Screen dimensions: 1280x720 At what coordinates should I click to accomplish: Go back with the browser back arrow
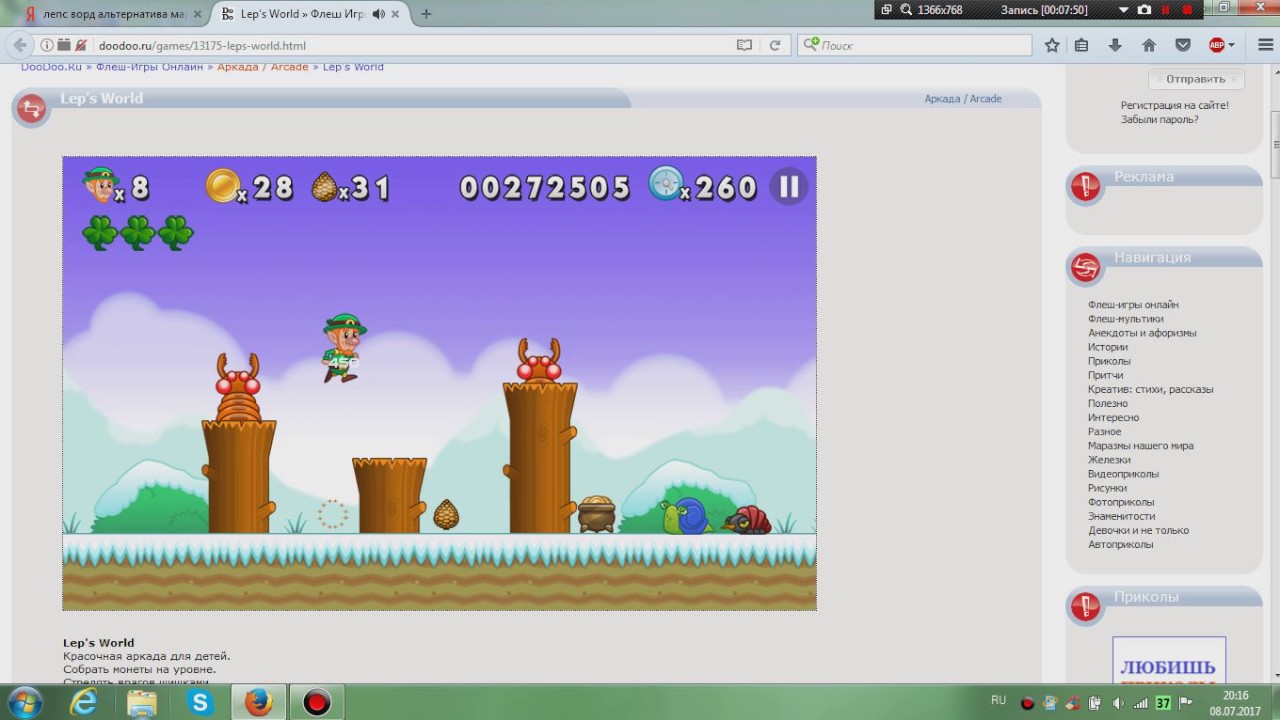click(20, 45)
